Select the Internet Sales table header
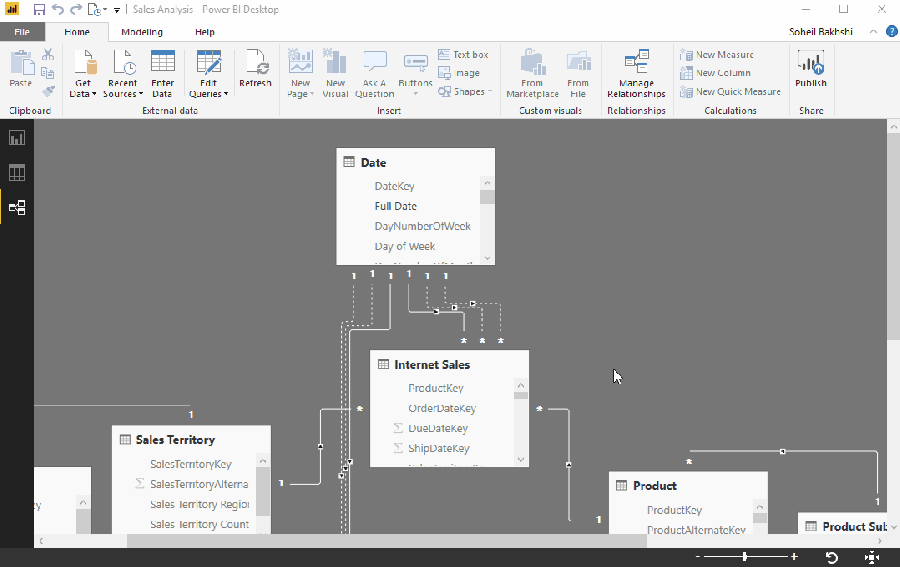This screenshot has width=900, height=567. pos(449,364)
